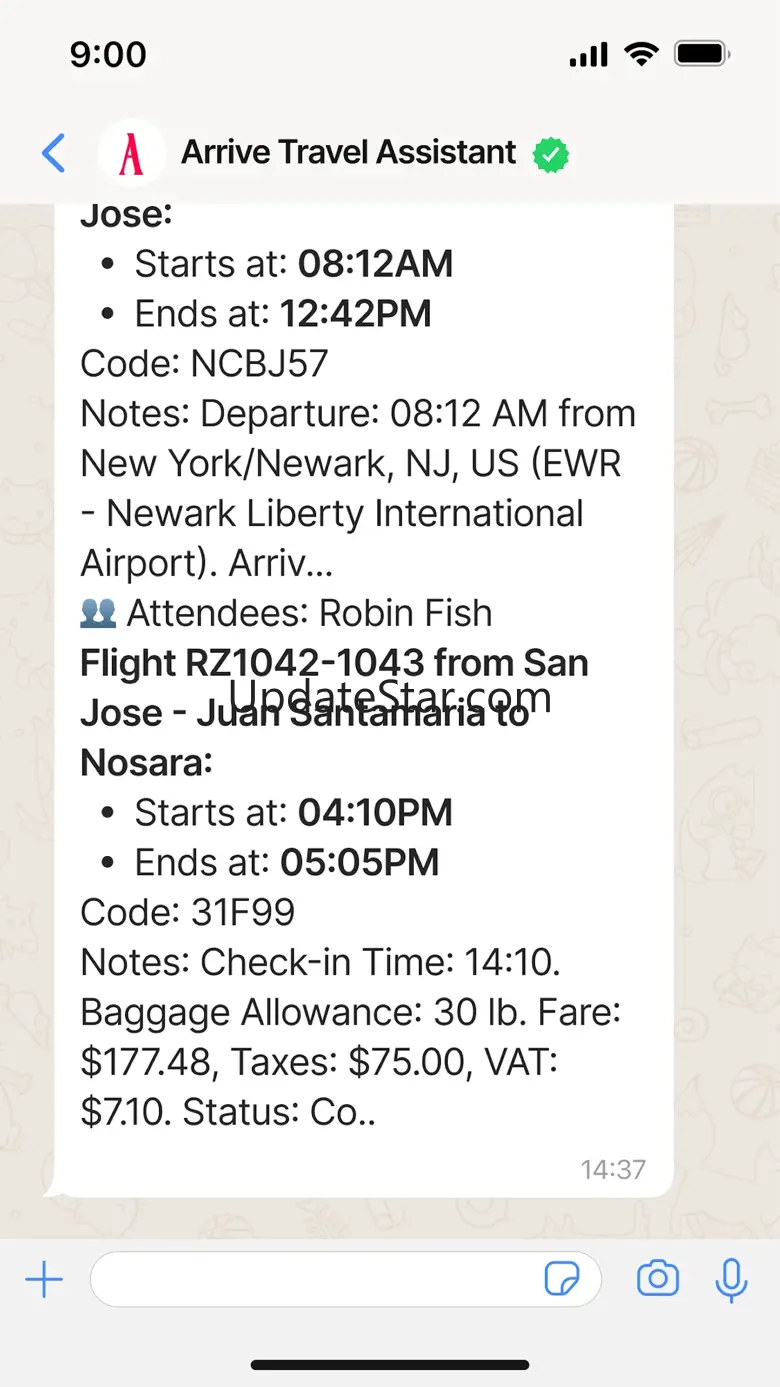The height and width of the screenshot is (1387, 780).
Task: Click the green verified badge
Action: (550, 154)
